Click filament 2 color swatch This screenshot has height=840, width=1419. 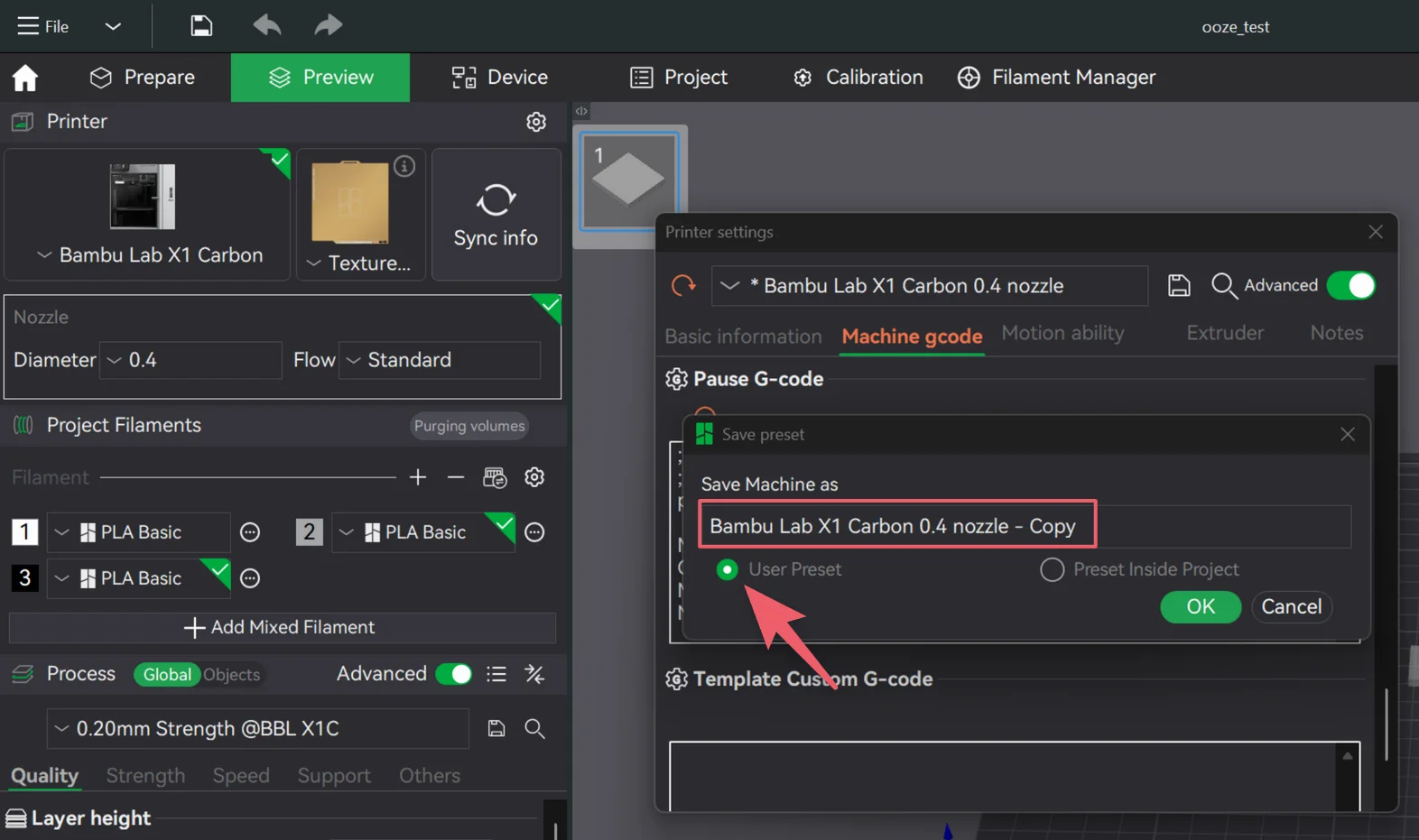pyautogui.click(x=309, y=532)
